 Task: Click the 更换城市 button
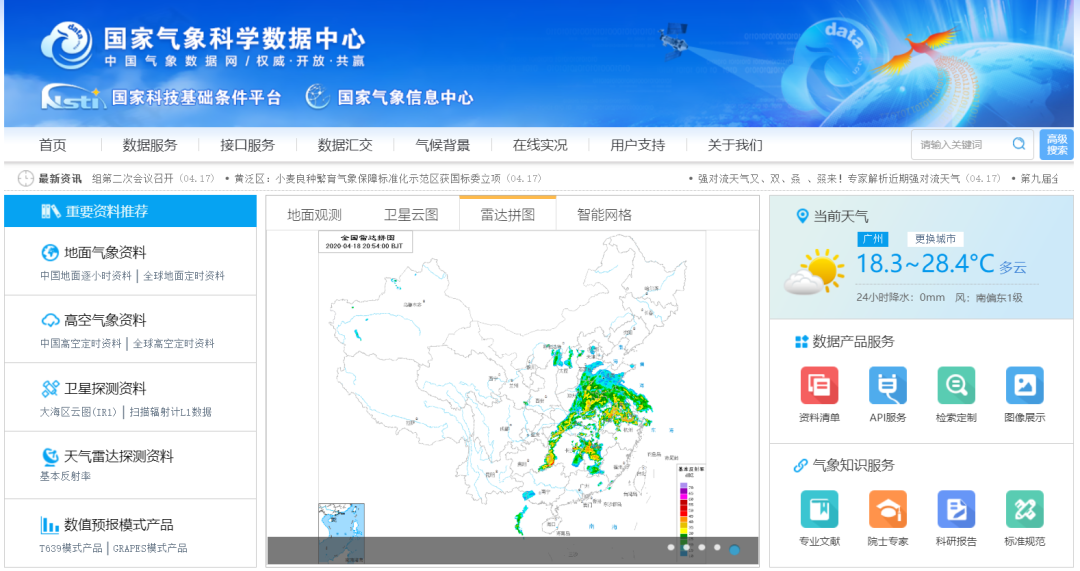(935, 239)
